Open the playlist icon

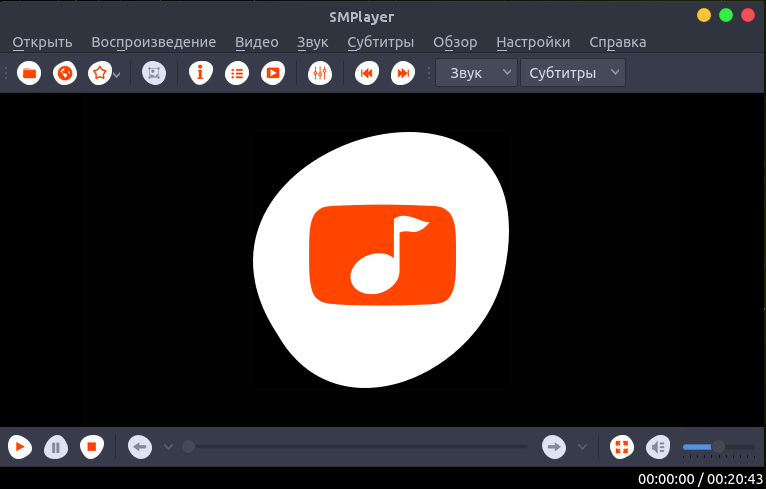point(237,73)
